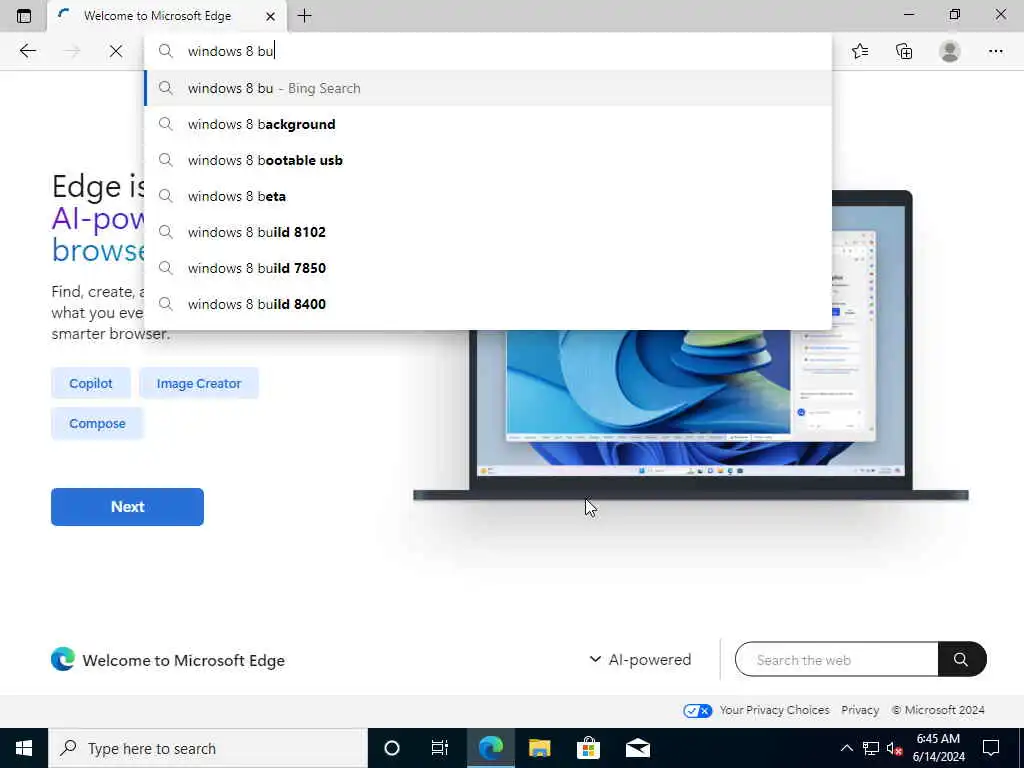
Task: Click the muted volume tray icon
Action: coord(895,748)
